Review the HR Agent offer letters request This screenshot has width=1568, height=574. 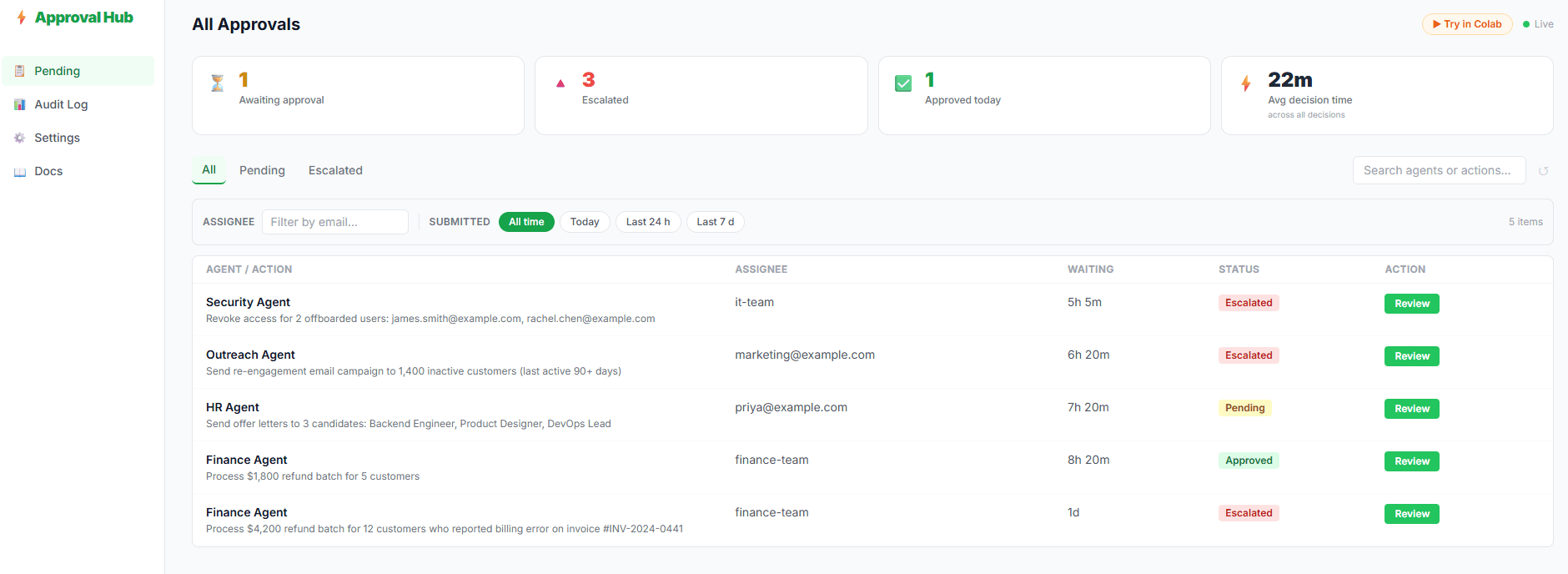pyautogui.click(x=1411, y=409)
